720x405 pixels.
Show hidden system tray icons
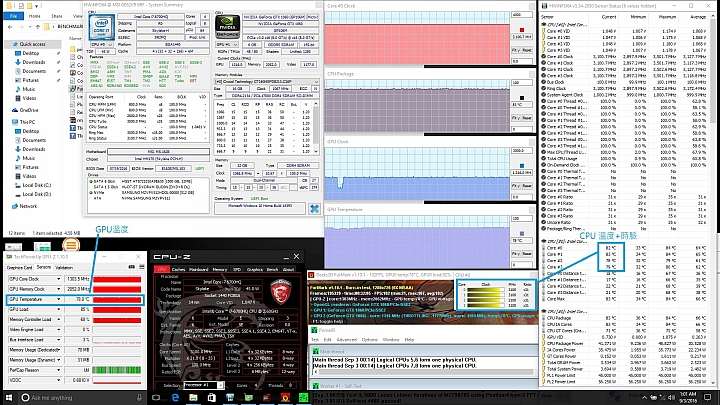point(644,398)
